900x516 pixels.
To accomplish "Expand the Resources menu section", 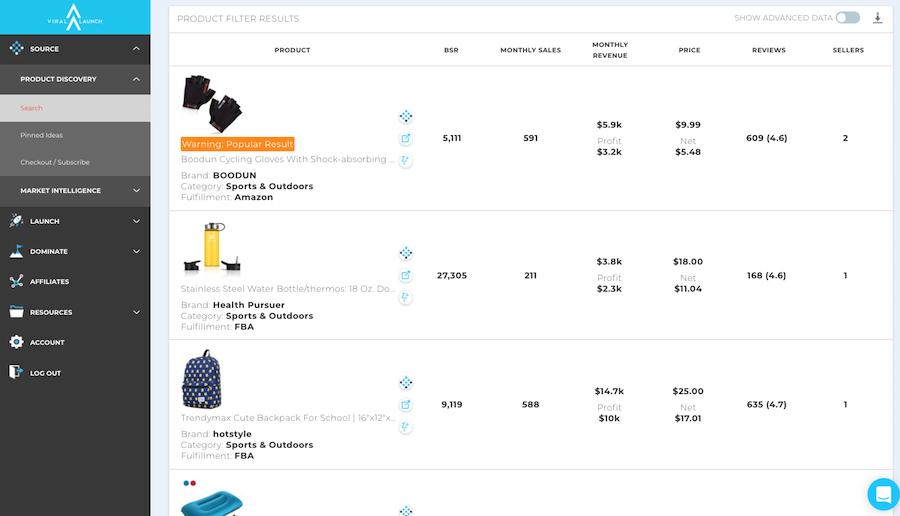I will click(136, 312).
